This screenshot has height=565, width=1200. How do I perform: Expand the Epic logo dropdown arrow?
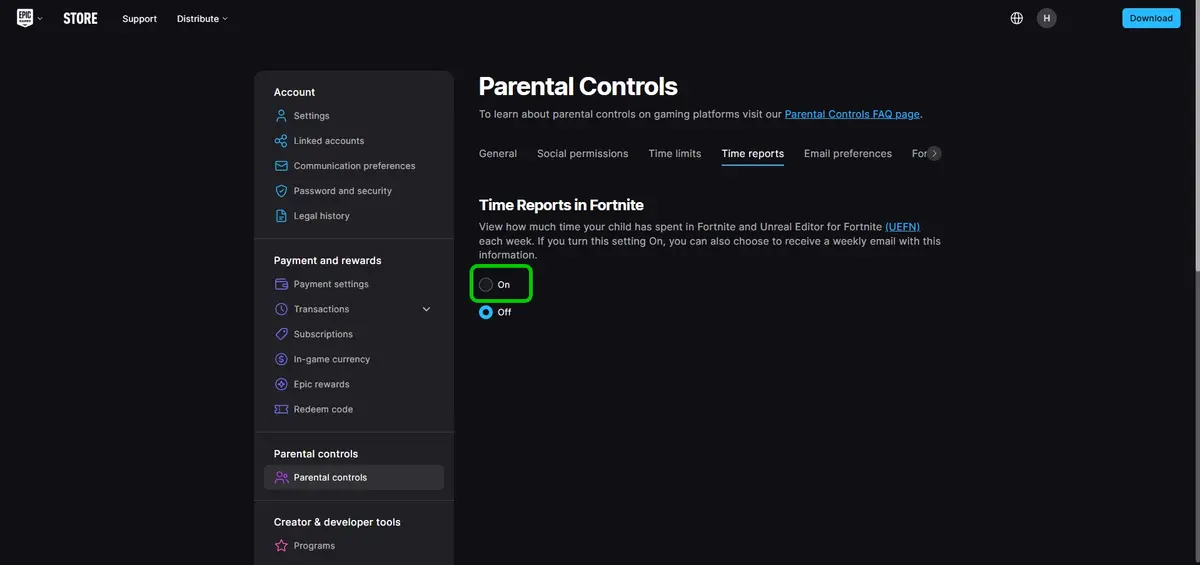40,19
